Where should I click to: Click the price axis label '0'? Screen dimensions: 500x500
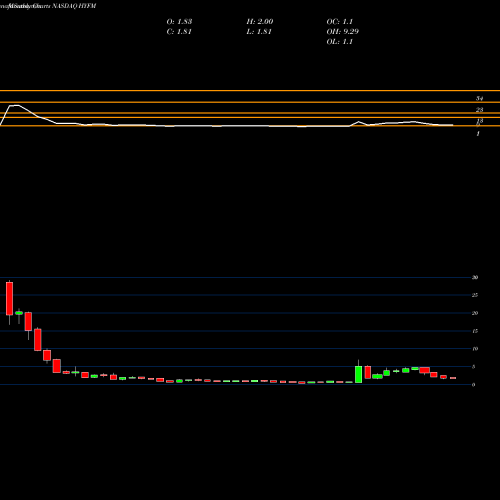click(473, 385)
